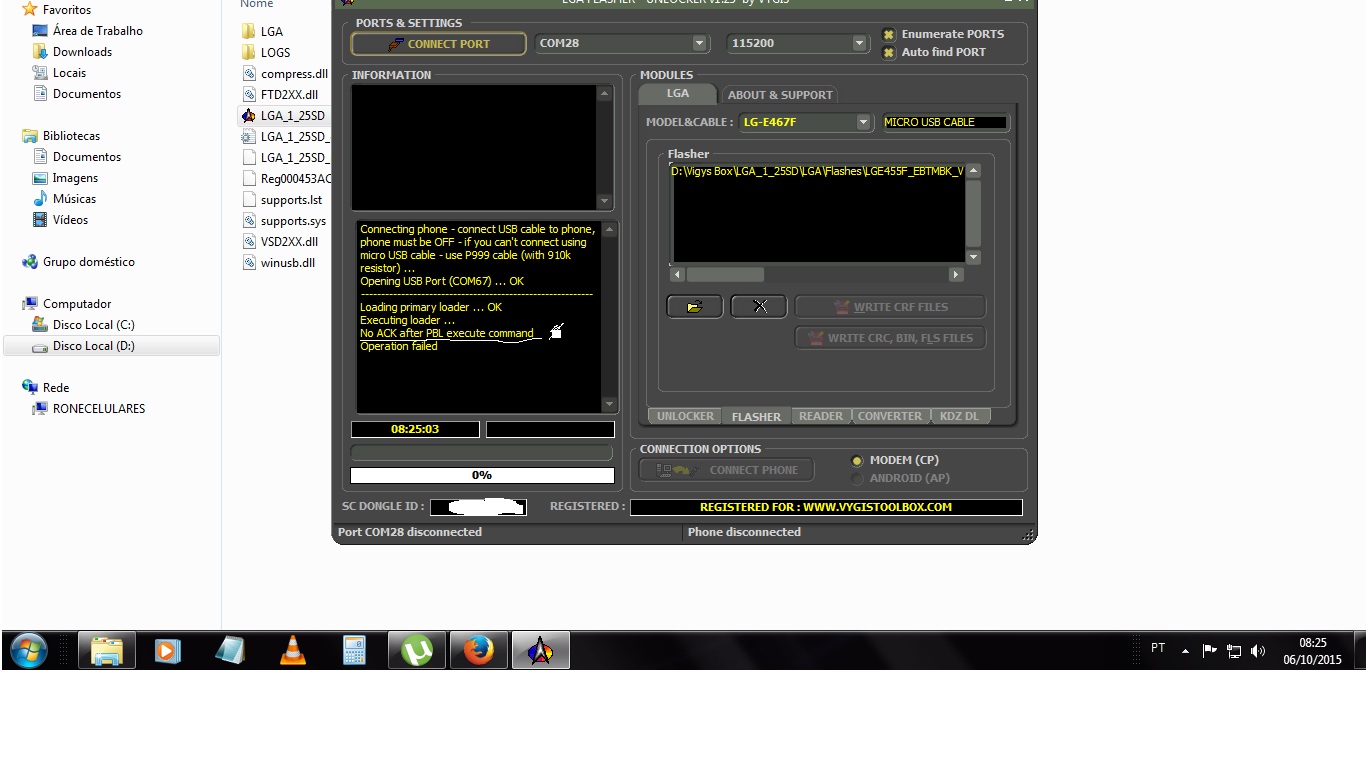
Task: Click WRITE CRF FILES button
Action: coord(890,307)
